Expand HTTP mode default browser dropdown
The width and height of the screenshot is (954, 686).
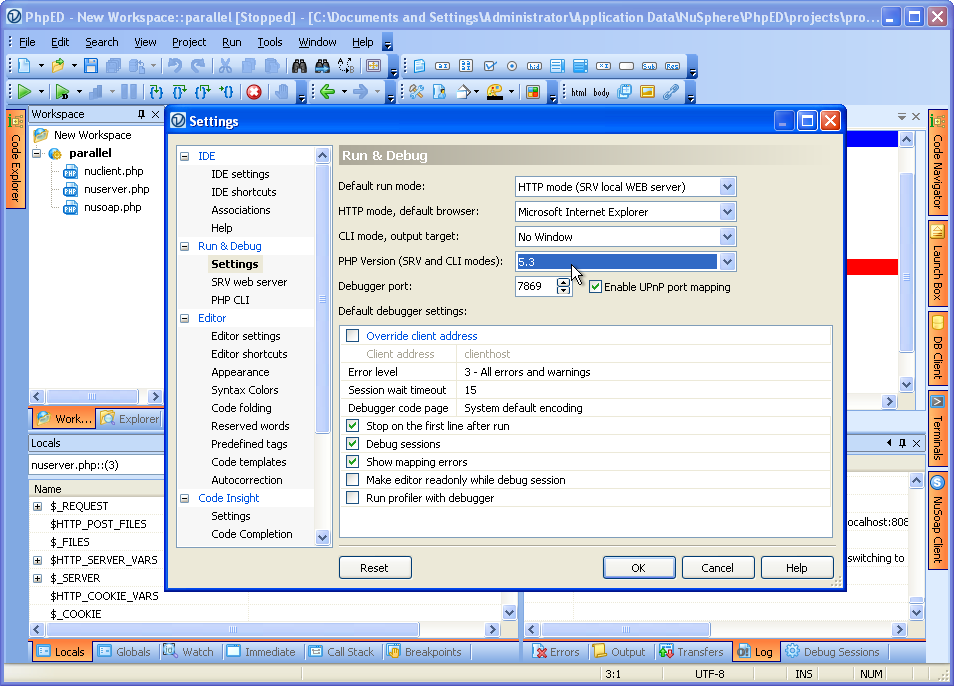coord(727,212)
